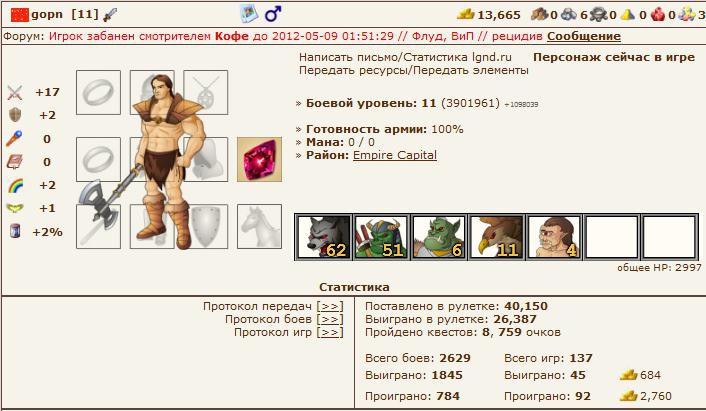Click the crossed swords attack stat icon

tap(15, 93)
